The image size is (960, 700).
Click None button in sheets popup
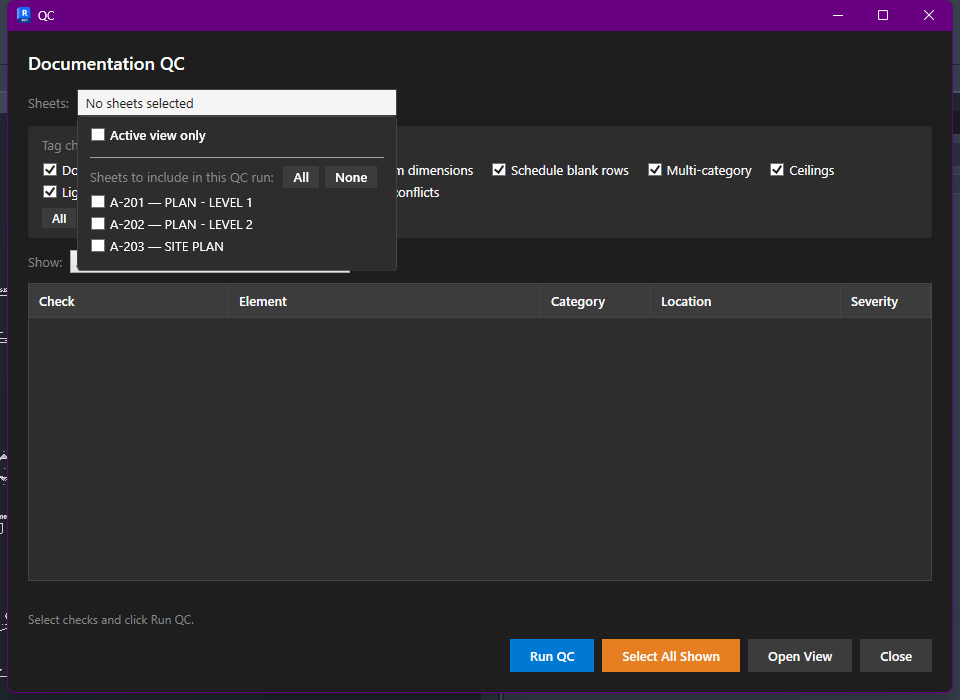tap(351, 177)
